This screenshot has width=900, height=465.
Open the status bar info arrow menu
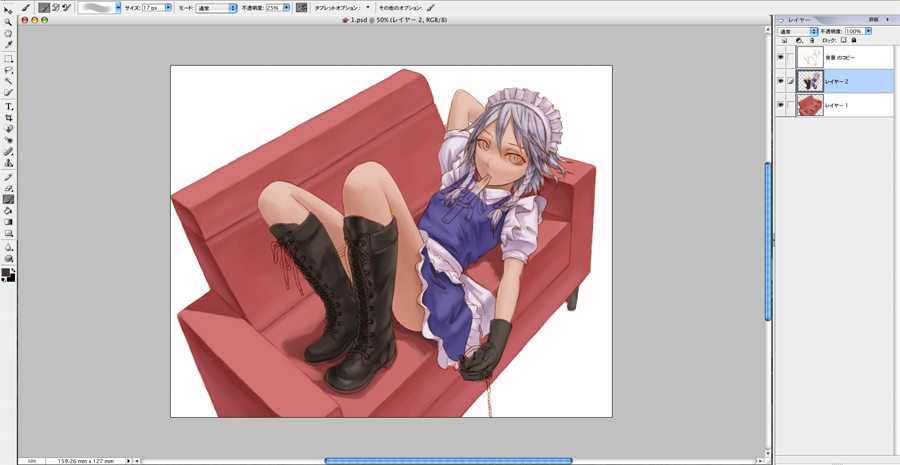click(127, 460)
